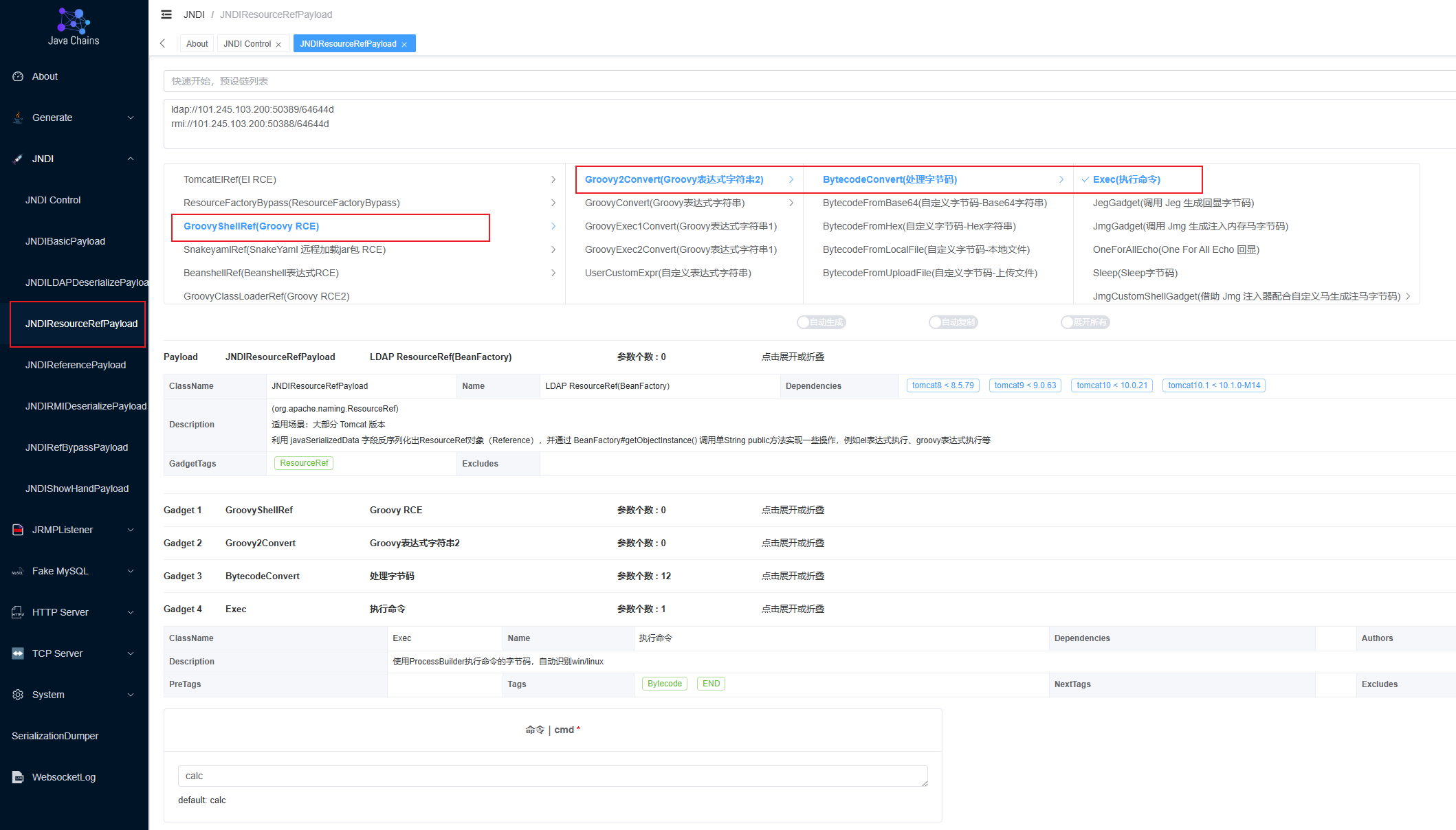Image resolution: width=1456 pixels, height=830 pixels.
Task: Click the cmd input field containing calc
Action: point(553,776)
